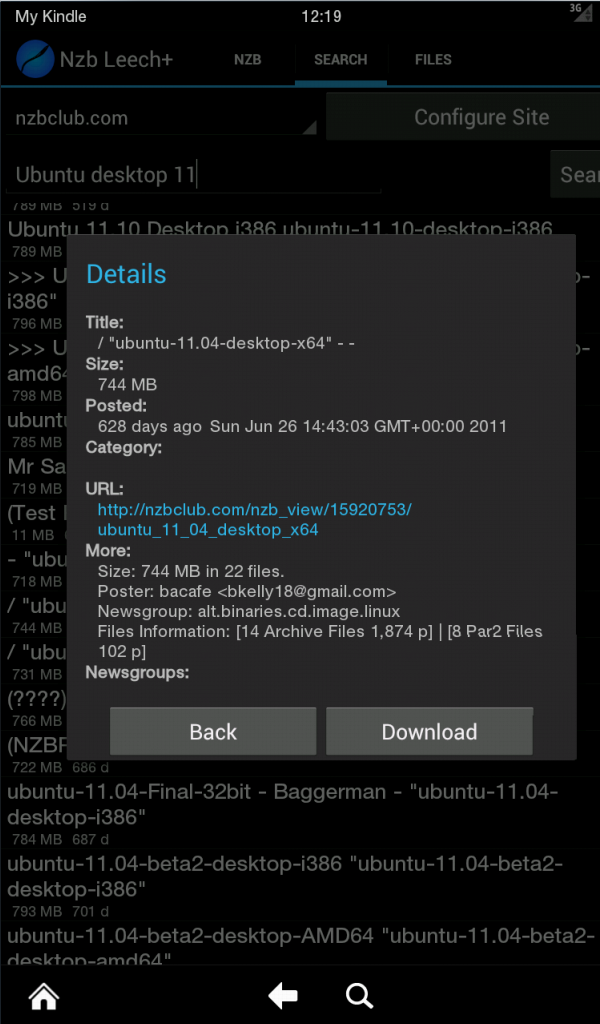
Task: Click the Configure Site button
Action: tap(463, 117)
